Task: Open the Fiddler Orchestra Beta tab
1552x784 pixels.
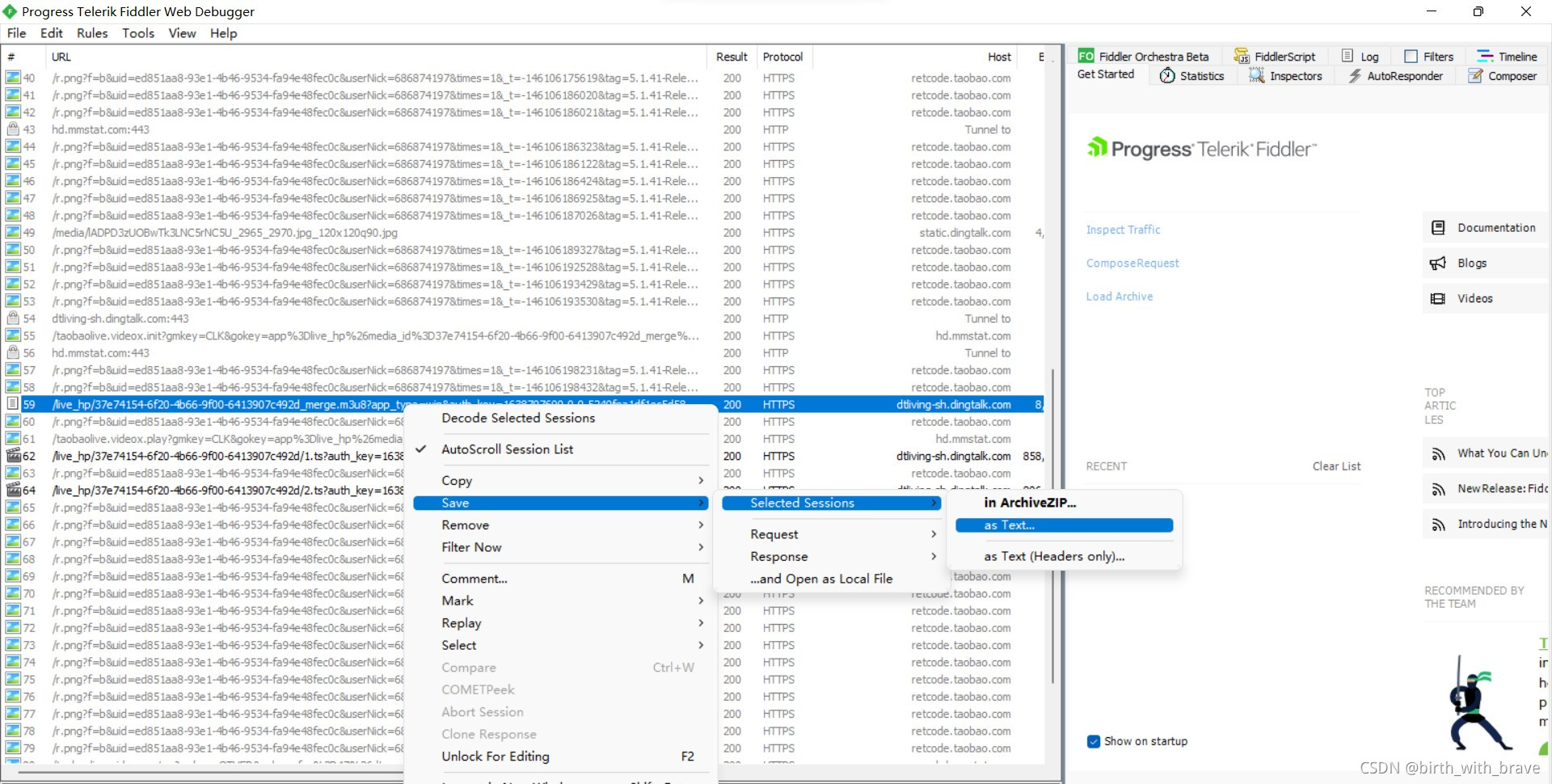Action: [1144, 57]
